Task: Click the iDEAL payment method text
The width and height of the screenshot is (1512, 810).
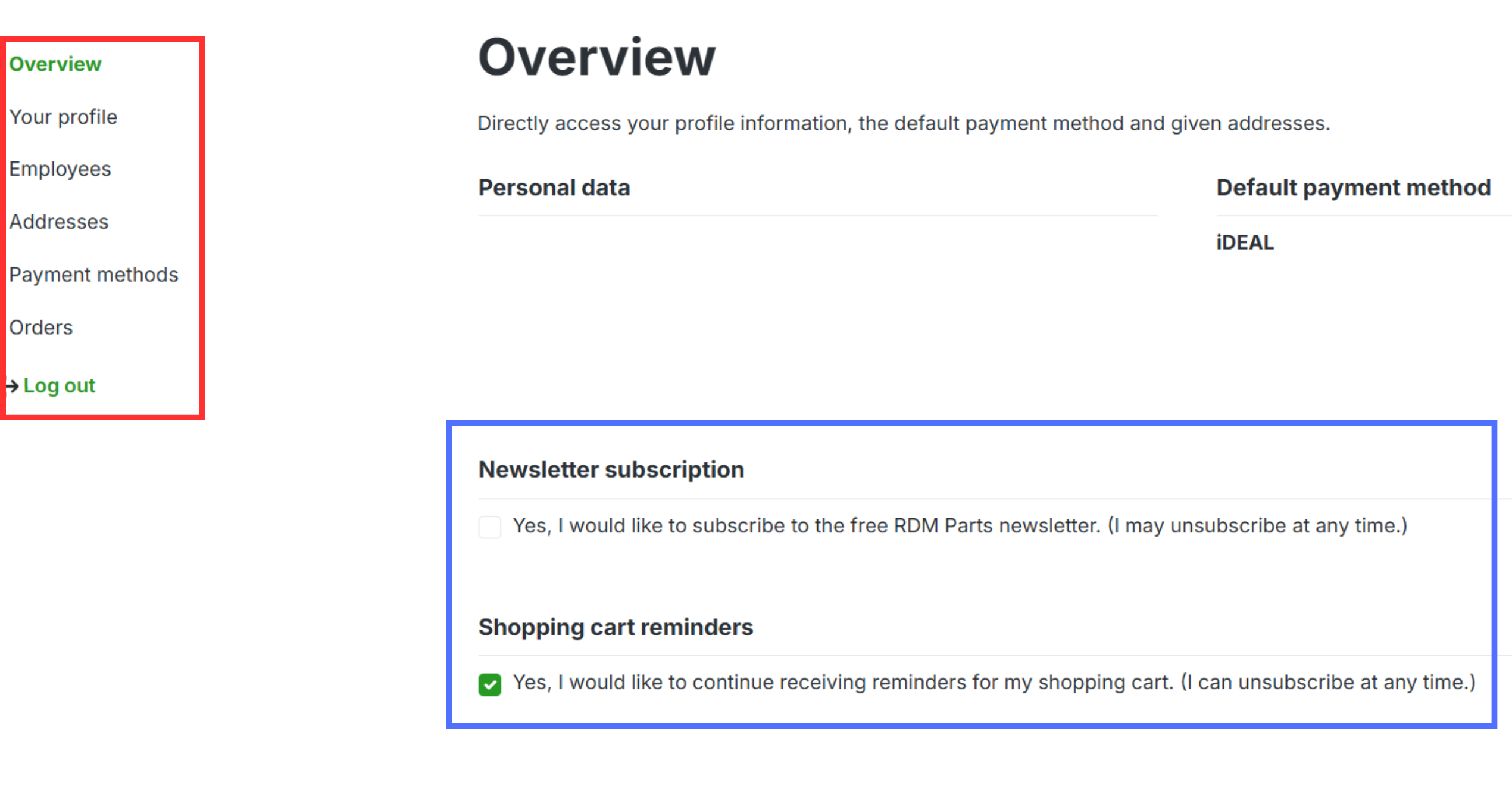Action: (1245, 243)
